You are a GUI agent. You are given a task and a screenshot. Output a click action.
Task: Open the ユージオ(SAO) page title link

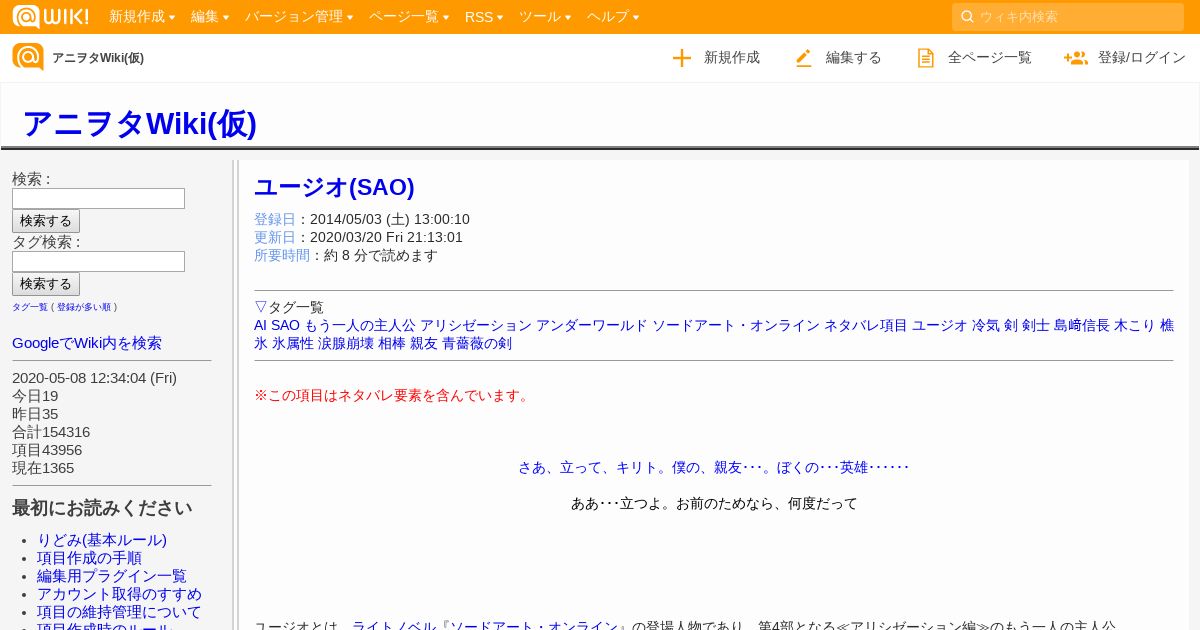click(334, 187)
